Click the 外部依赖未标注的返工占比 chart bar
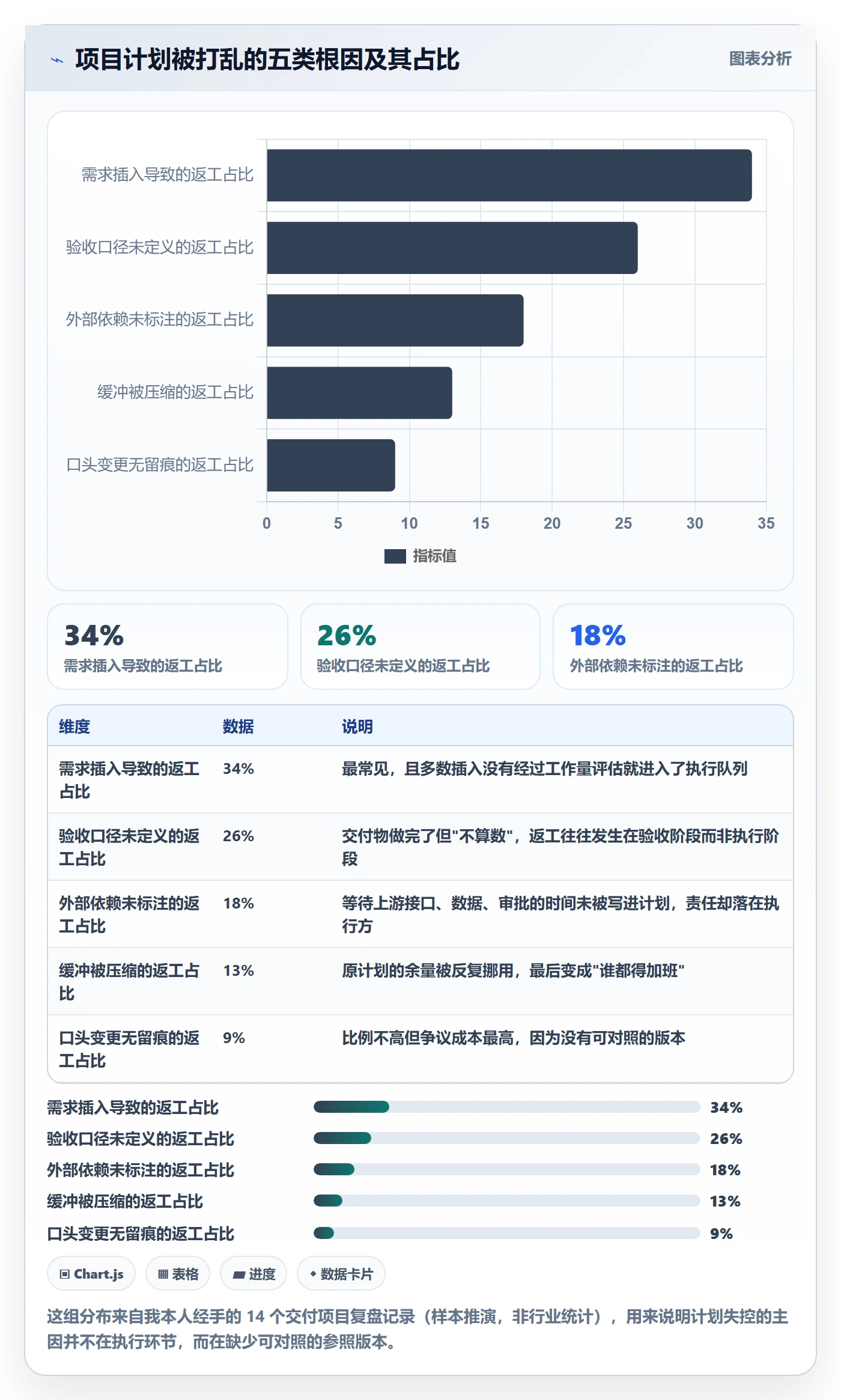This screenshot has width=841, height=1400. [395, 320]
